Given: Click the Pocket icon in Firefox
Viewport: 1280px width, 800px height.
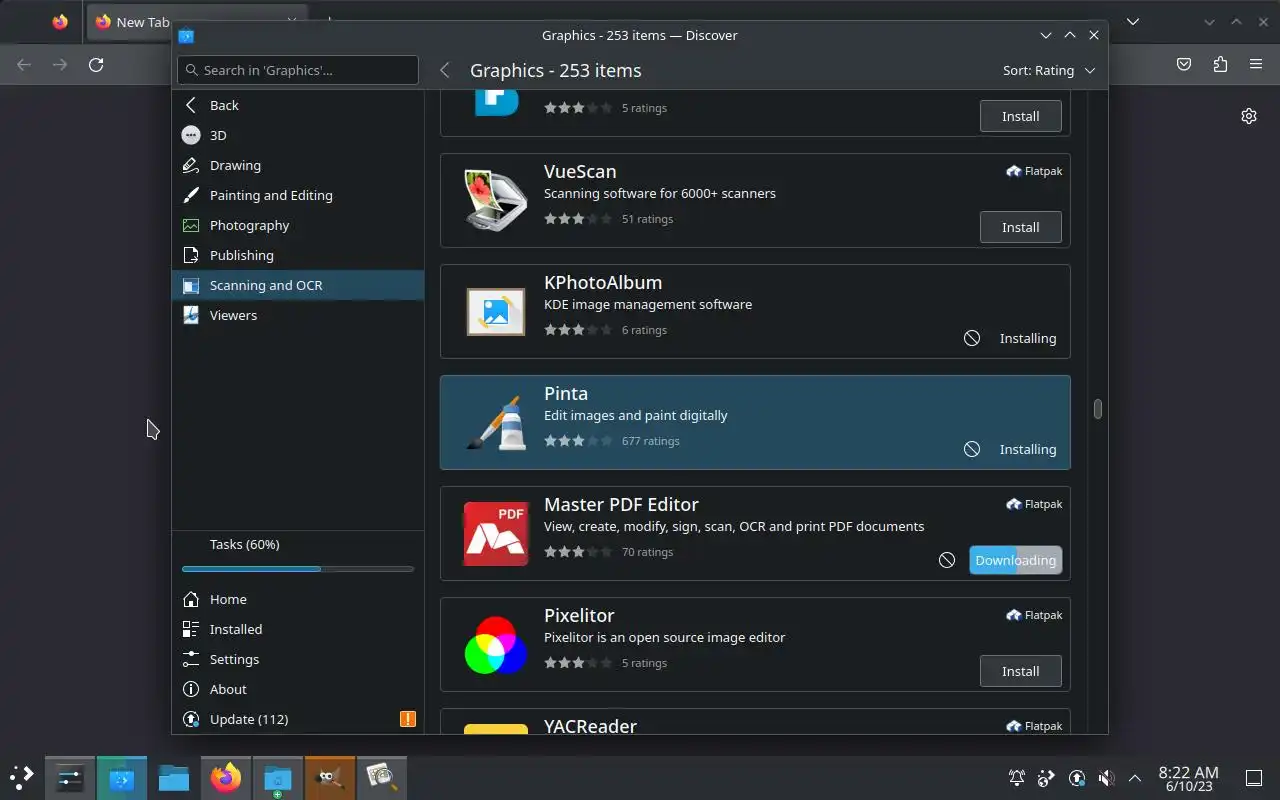Looking at the screenshot, I should [1184, 64].
